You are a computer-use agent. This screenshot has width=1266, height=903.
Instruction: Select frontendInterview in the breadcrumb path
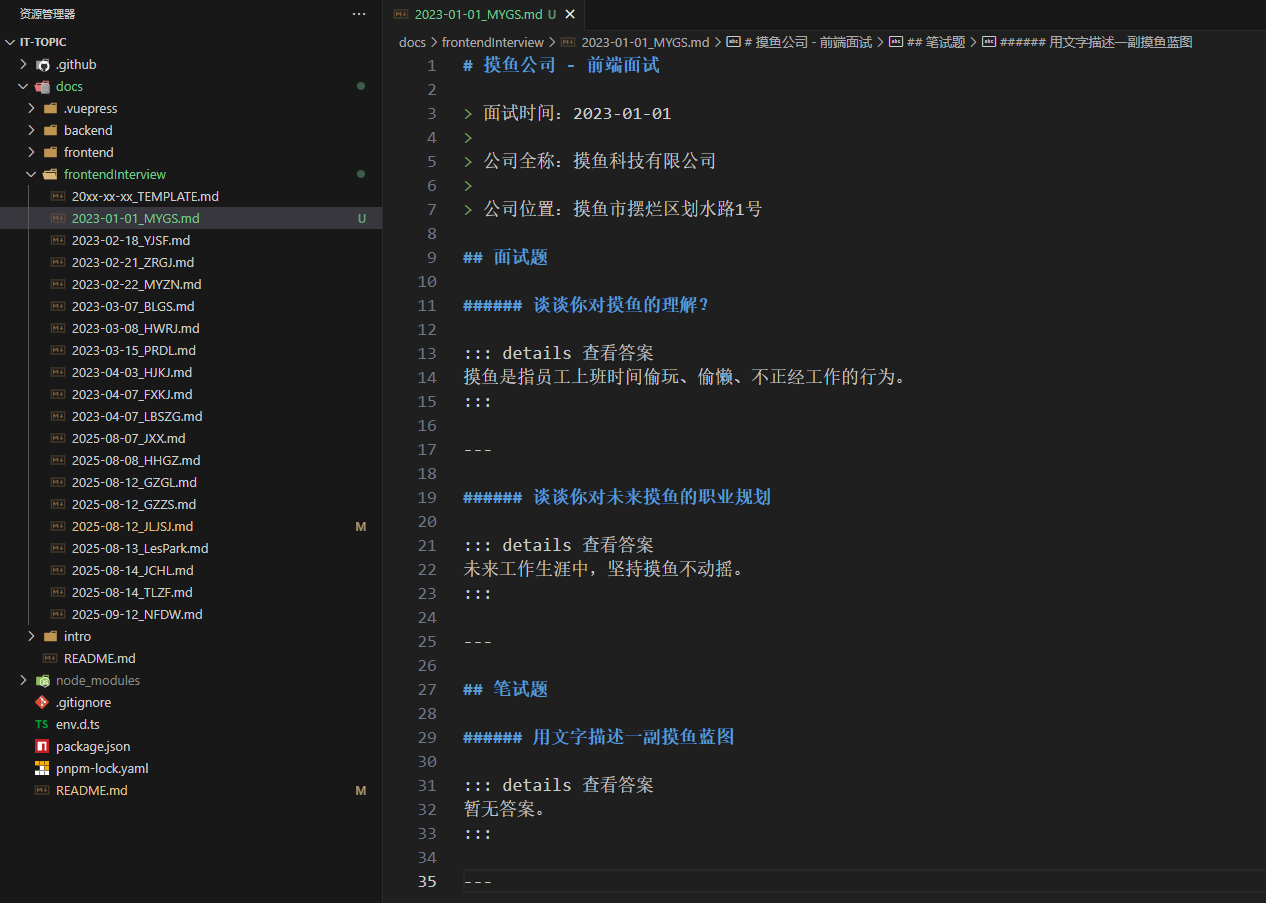pos(492,42)
